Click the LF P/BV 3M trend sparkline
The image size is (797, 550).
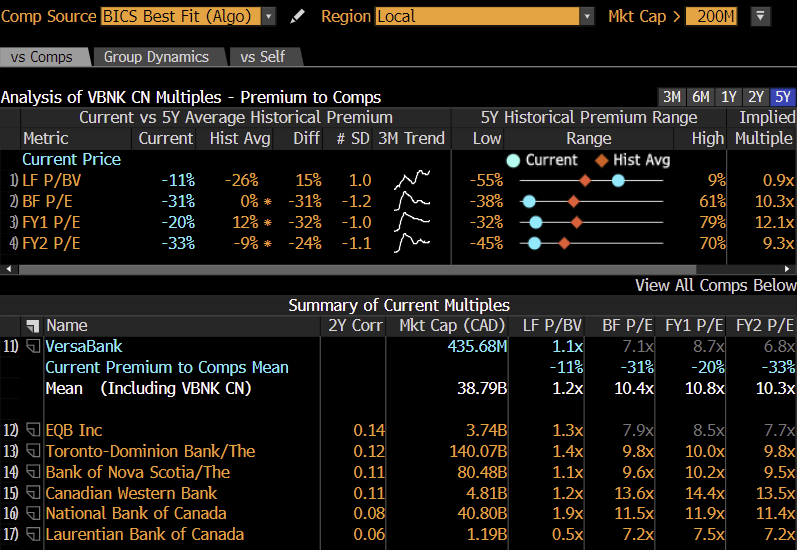[x=412, y=180]
